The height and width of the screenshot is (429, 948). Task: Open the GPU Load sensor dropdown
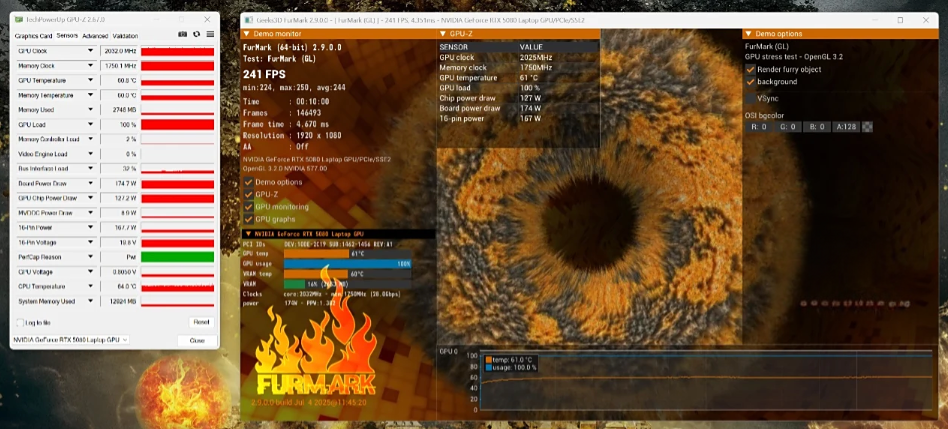pyautogui.click(x=91, y=124)
